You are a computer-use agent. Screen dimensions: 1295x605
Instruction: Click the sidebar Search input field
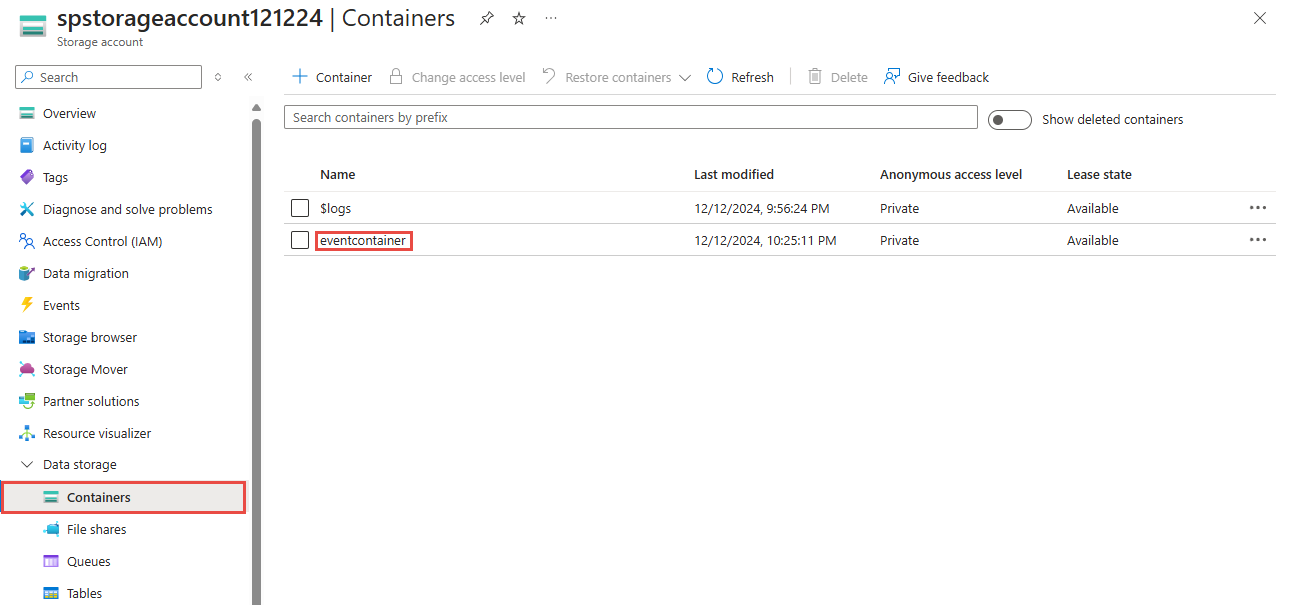pos(108,77)
